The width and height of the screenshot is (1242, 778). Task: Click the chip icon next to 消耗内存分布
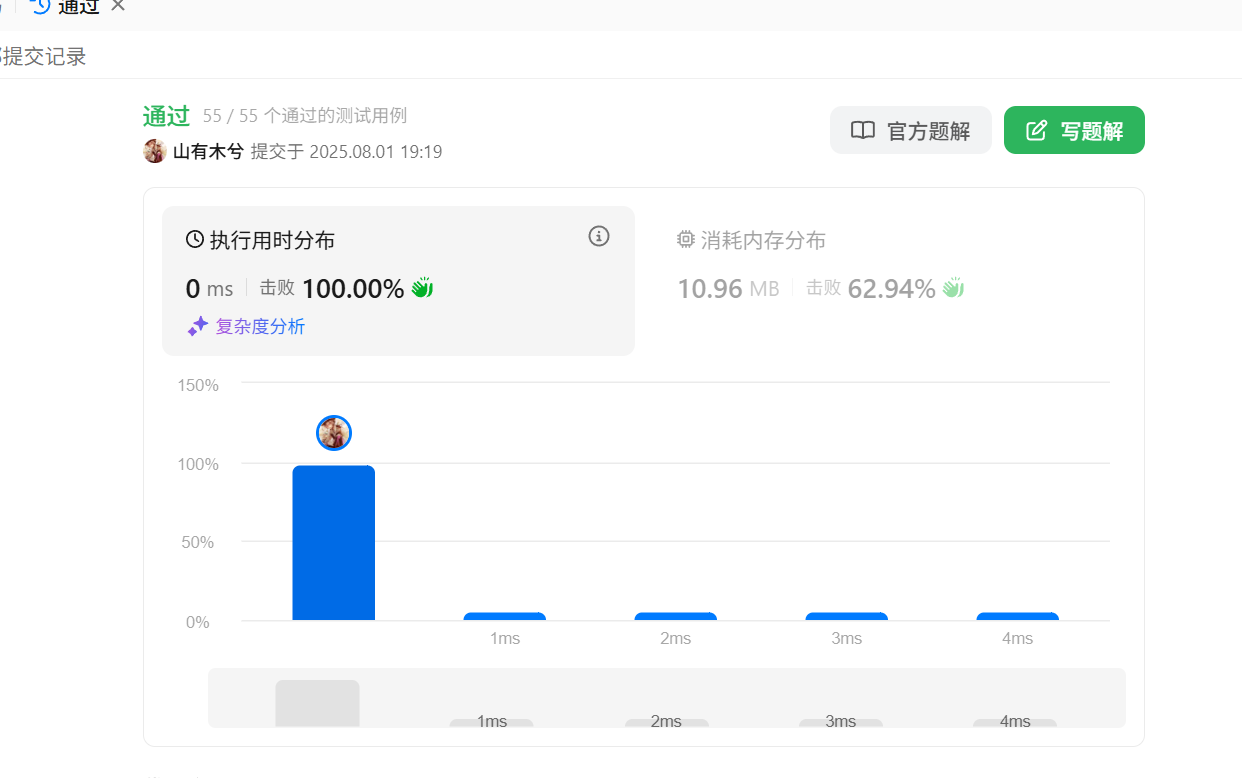(x=686, y=240)
